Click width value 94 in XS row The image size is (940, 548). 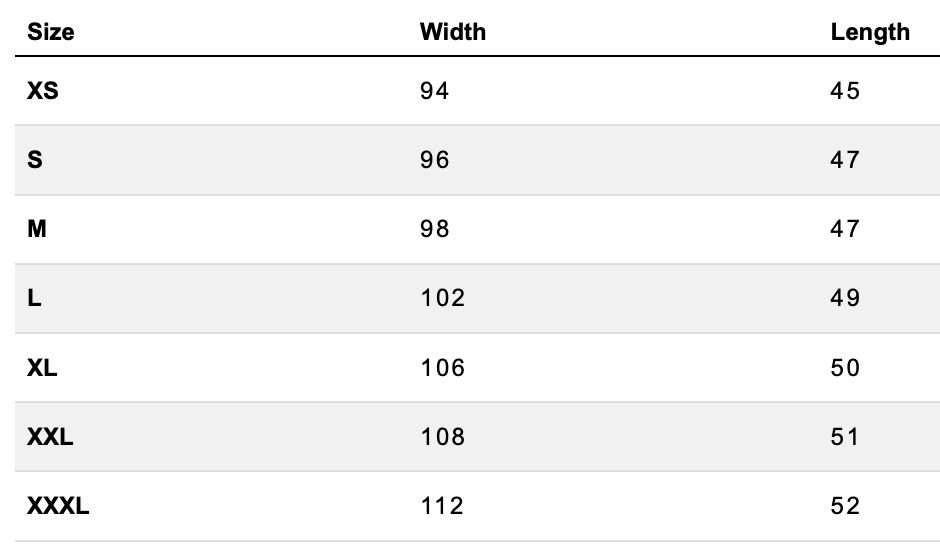point(435,91)
